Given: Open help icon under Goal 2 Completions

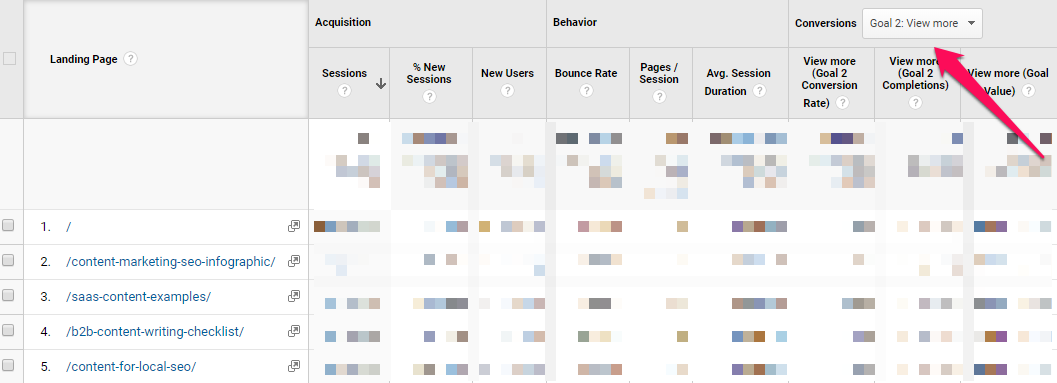Looking at the screenshot, I should tap(915, 102).
